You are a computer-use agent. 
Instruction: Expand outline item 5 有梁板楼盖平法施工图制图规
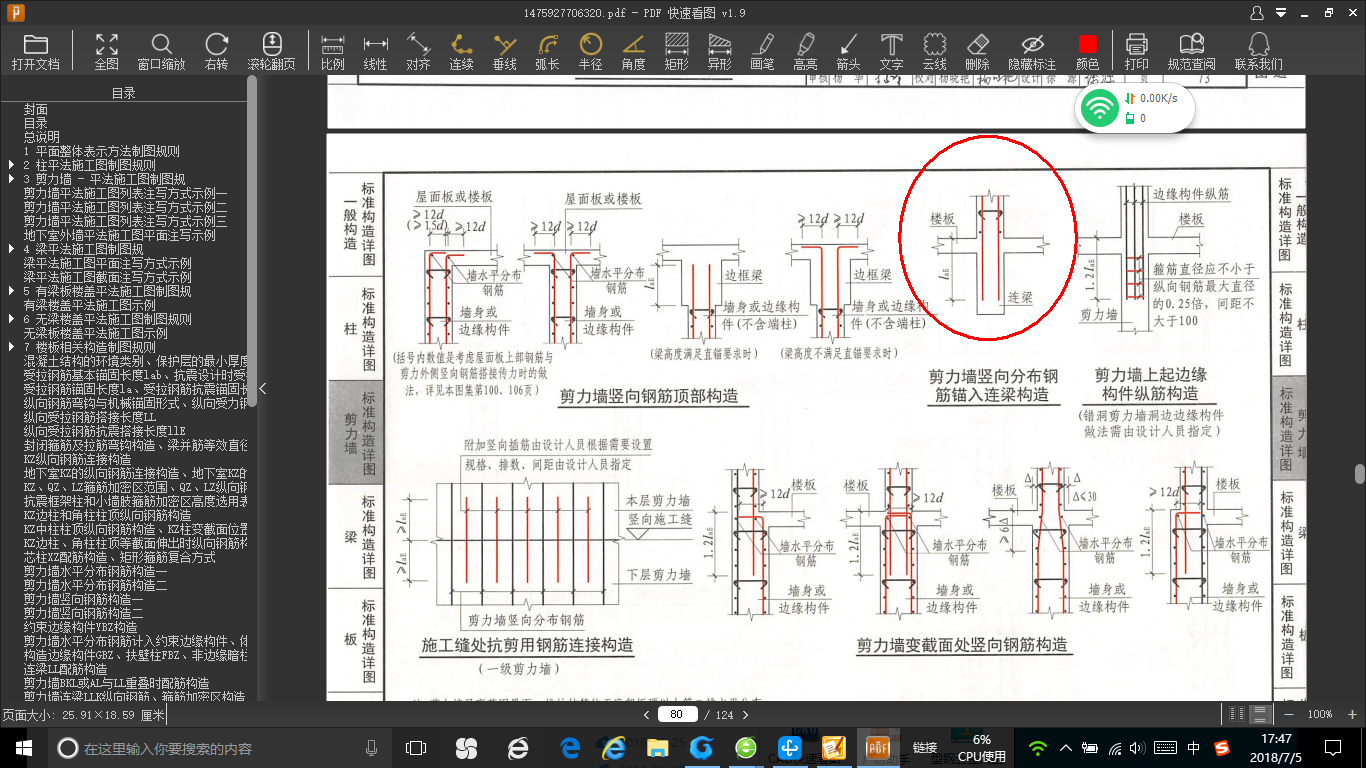tap(12, 292)
